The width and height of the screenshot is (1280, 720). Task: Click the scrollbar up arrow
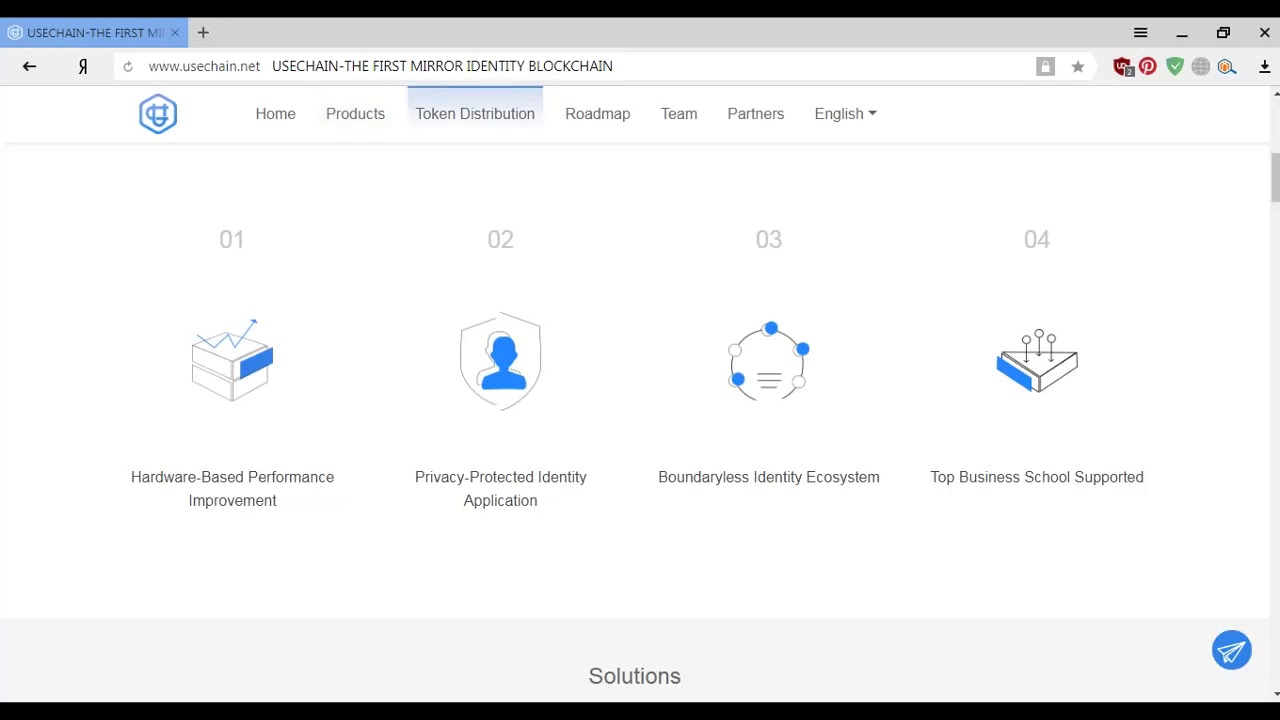(1275, 94)
